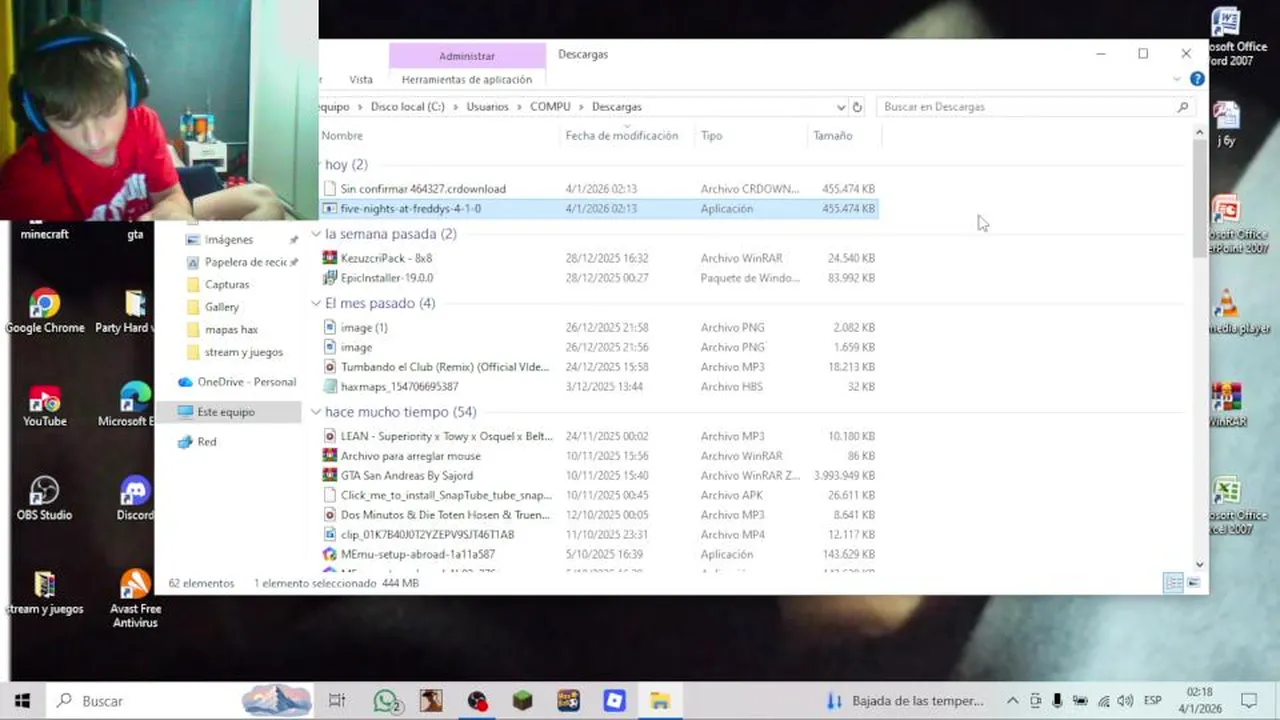The width and height of the screenshot is (1280, 720).
Task: Open WinRAR desktop shortcut
Action: (1227, 404)
